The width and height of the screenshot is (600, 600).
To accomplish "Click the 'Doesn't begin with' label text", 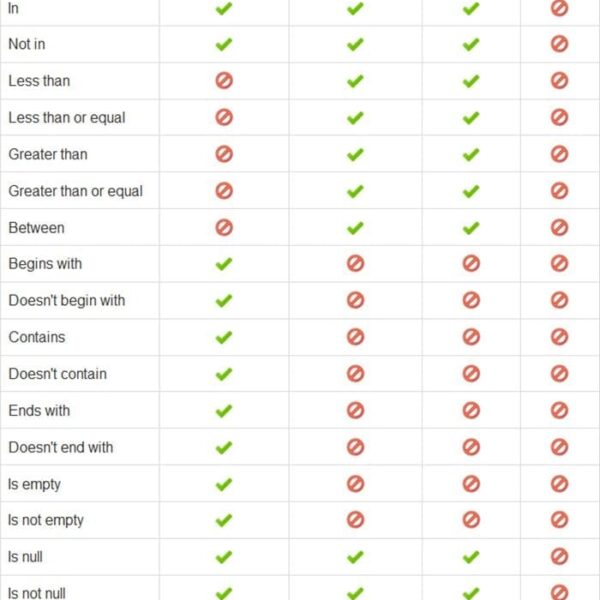I will (67, 300).
